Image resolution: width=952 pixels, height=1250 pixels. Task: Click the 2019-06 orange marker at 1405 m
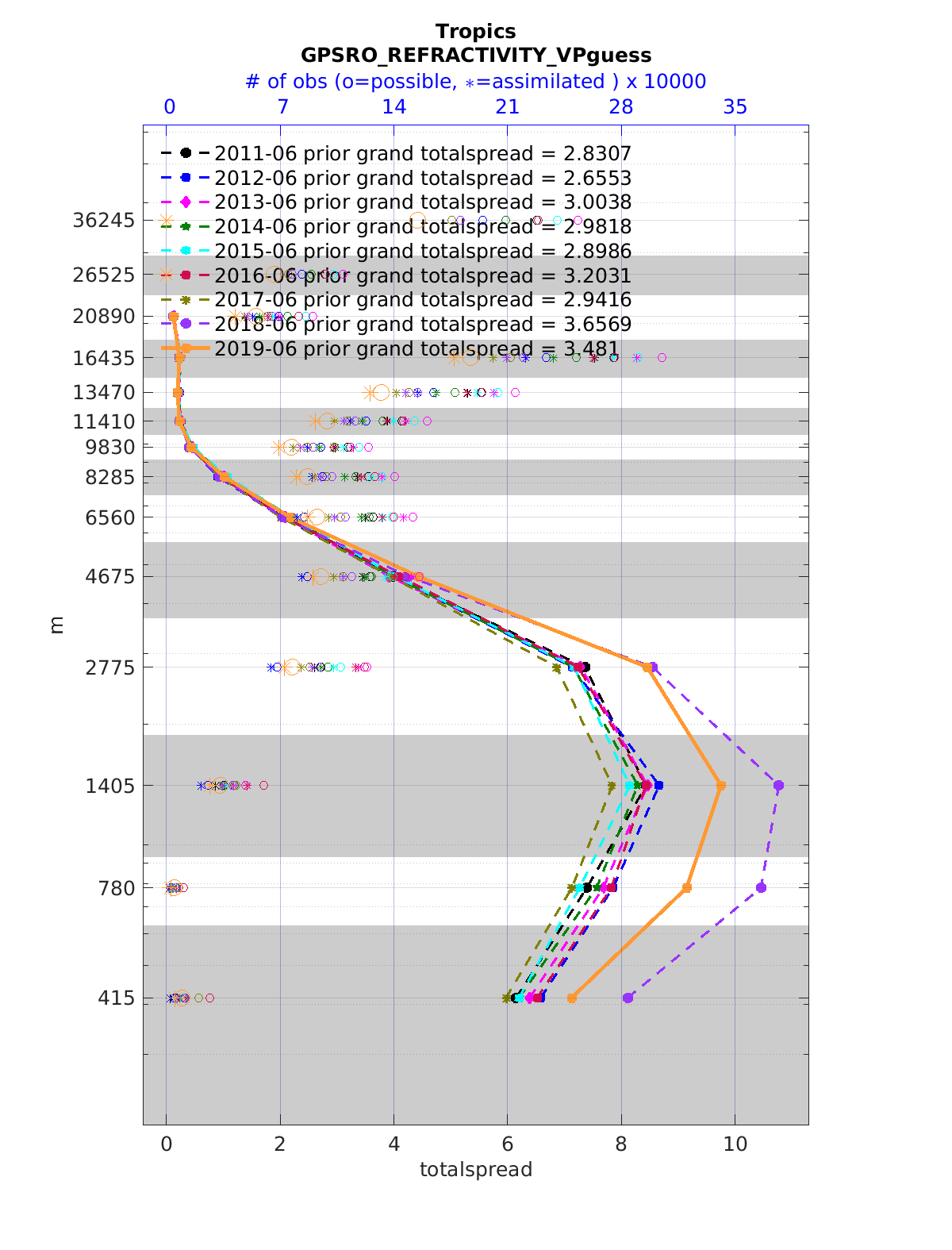tap(720, 785)
